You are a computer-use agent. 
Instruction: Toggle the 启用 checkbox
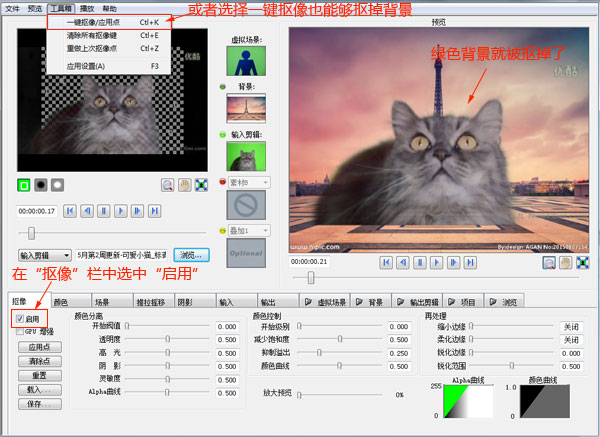click(20, 318)
